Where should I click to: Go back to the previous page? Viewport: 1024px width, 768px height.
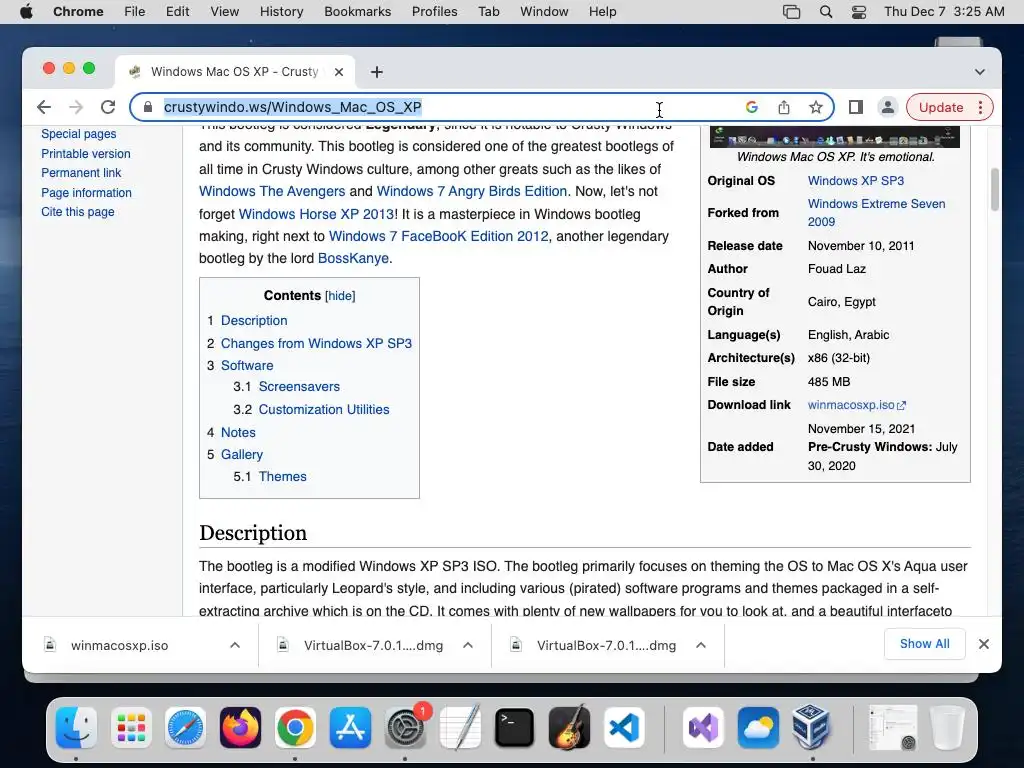point(44,107)
